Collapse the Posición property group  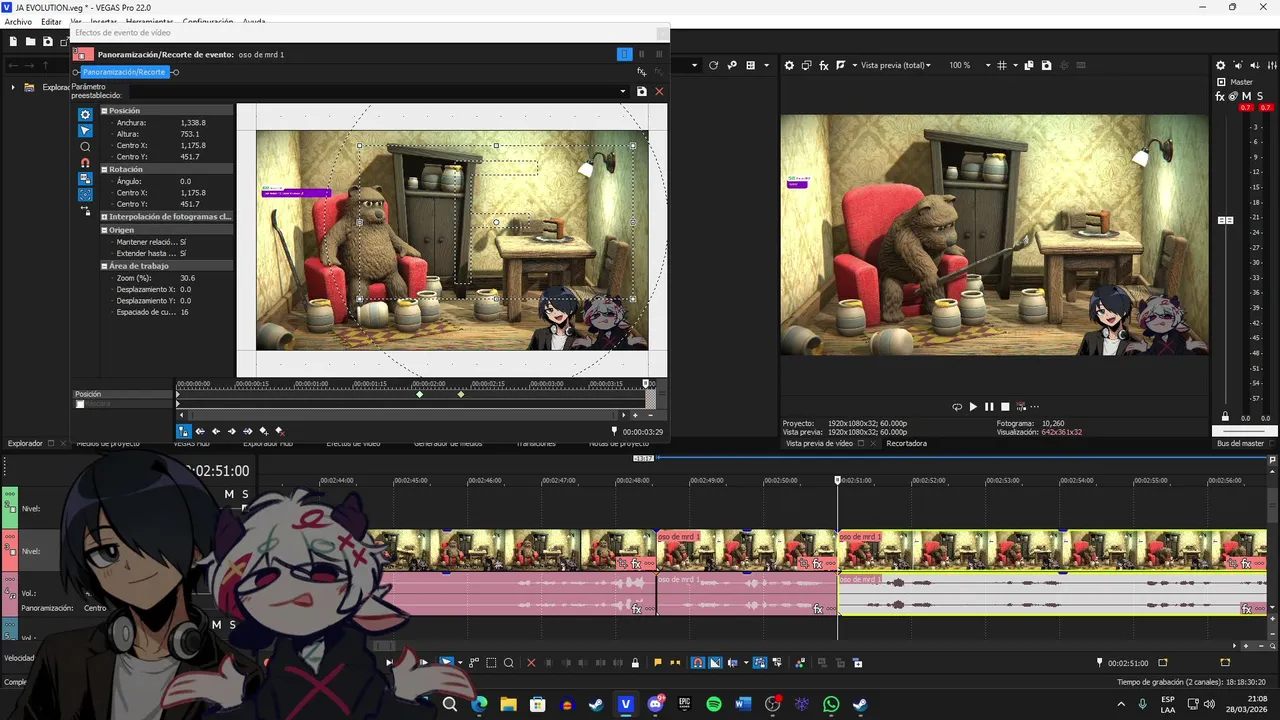pyautogui.click(x=104, y=111)
